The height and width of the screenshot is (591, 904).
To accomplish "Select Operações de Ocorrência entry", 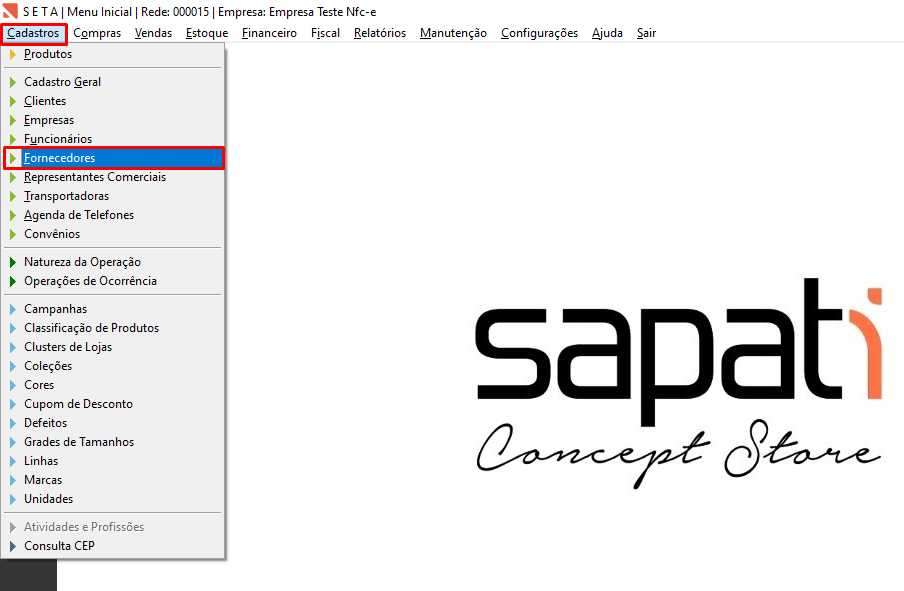I will (x=113, y=281).
